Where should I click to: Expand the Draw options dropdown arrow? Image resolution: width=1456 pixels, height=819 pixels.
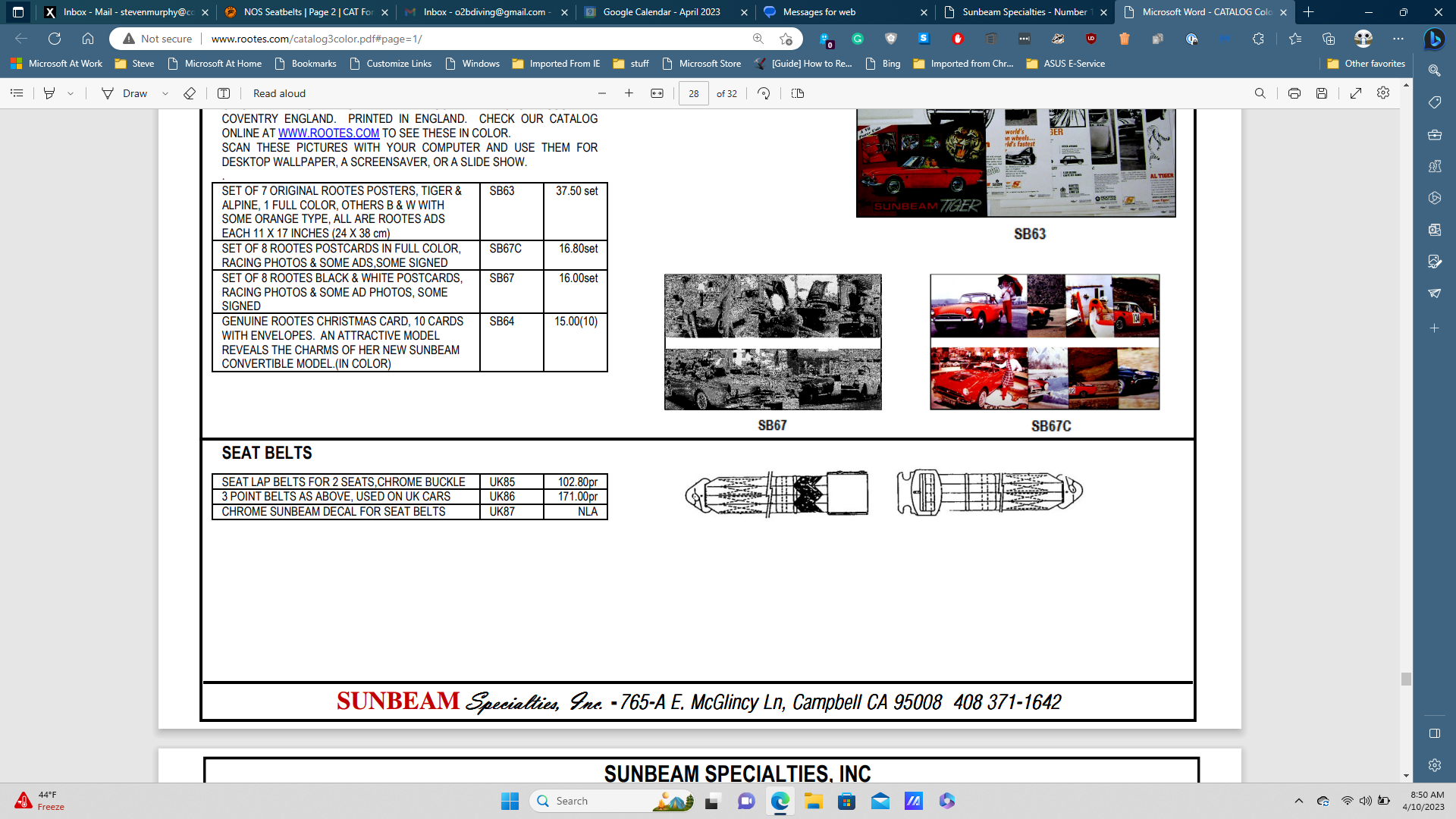click(x=165, y=93)
